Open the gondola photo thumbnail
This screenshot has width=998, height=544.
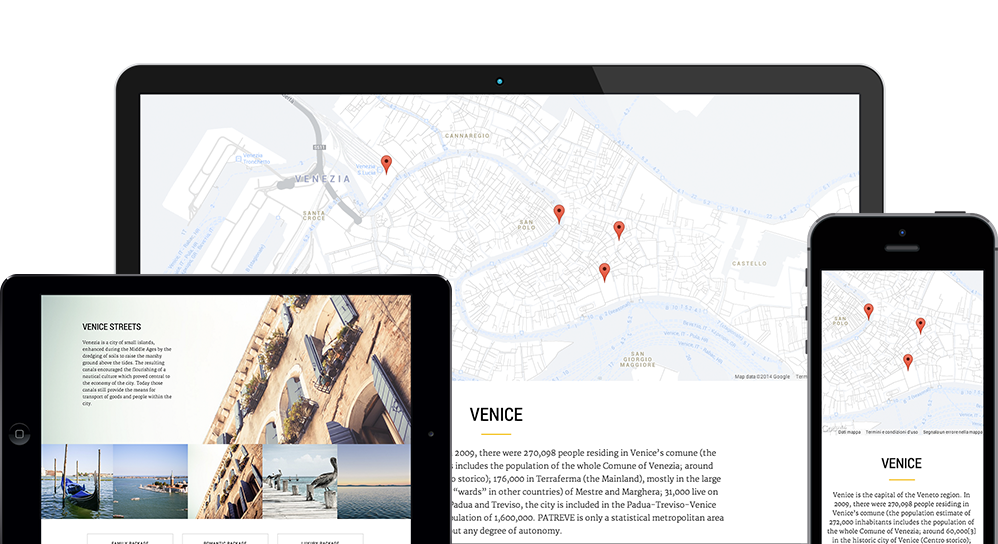coord(77,481)
